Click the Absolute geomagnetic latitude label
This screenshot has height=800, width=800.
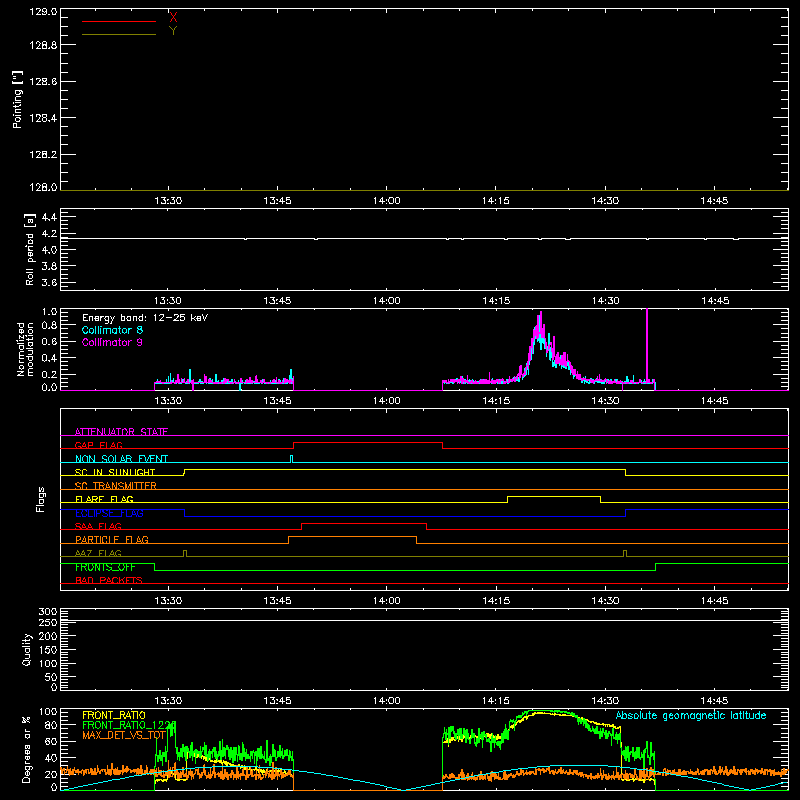(691, 715)
